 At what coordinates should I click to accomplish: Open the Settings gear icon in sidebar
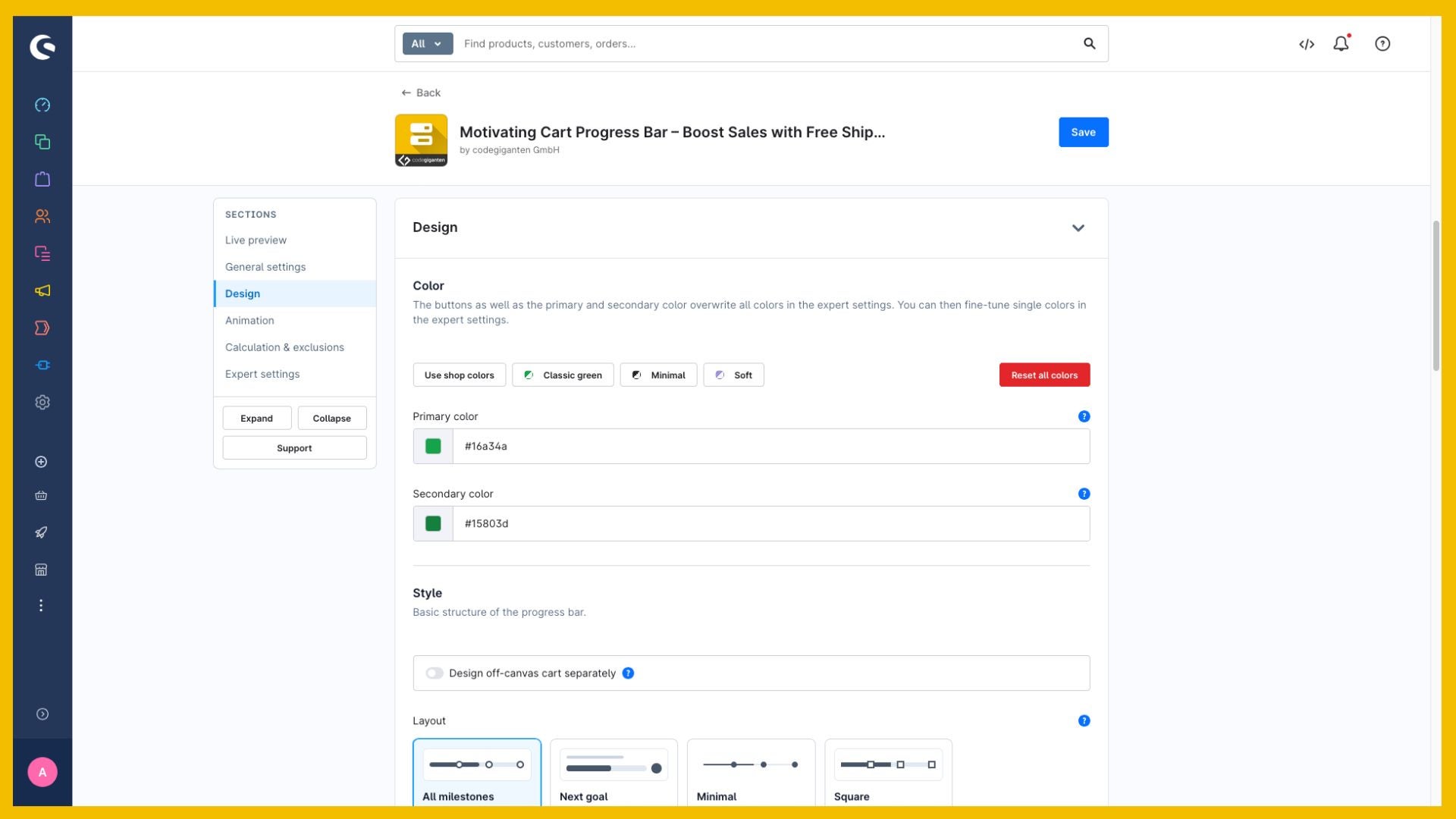coord(42,402)
